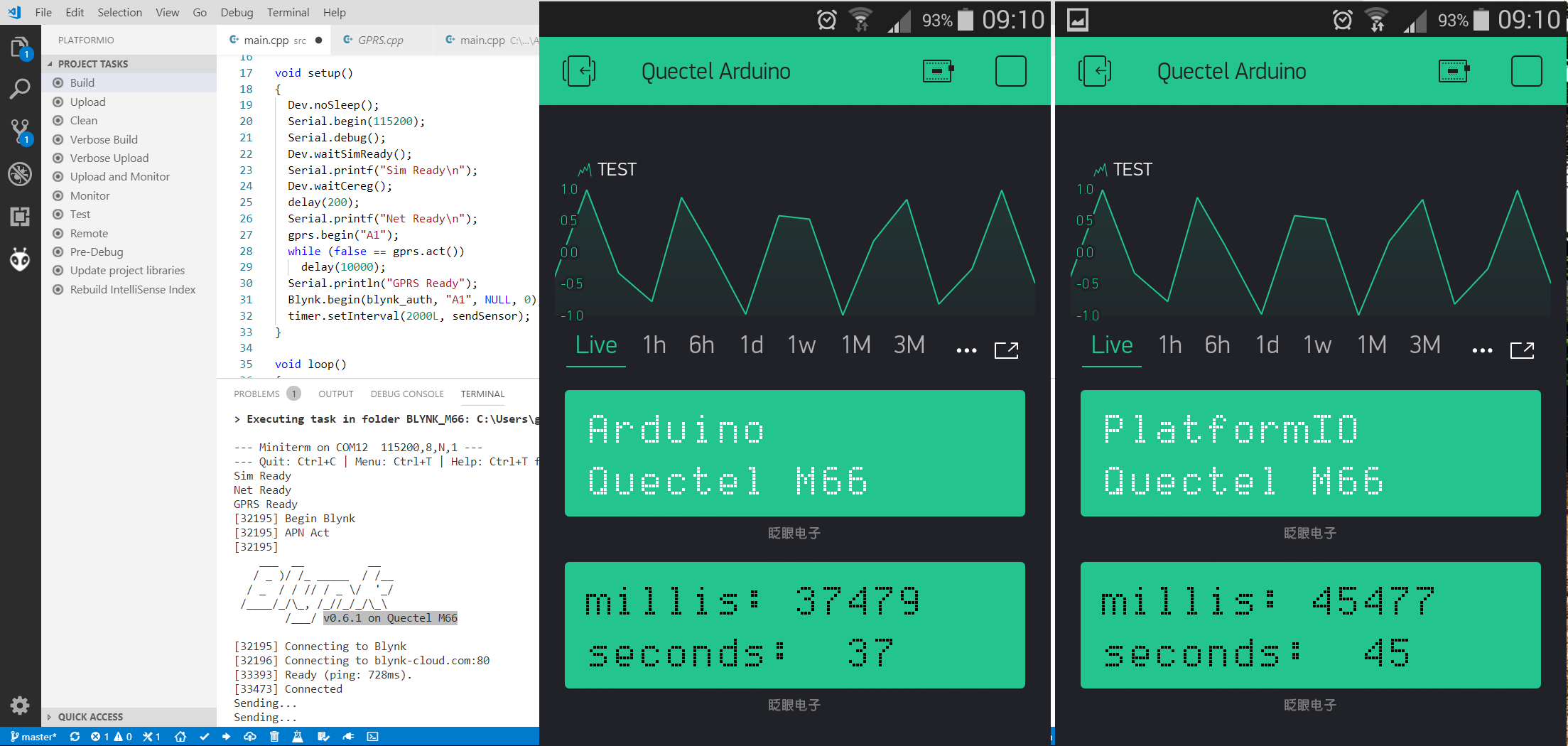Screen dimensions: 1568x746
Task: Open PlatformIO alien-head icon in activity bar
Action: click(20, 259)
